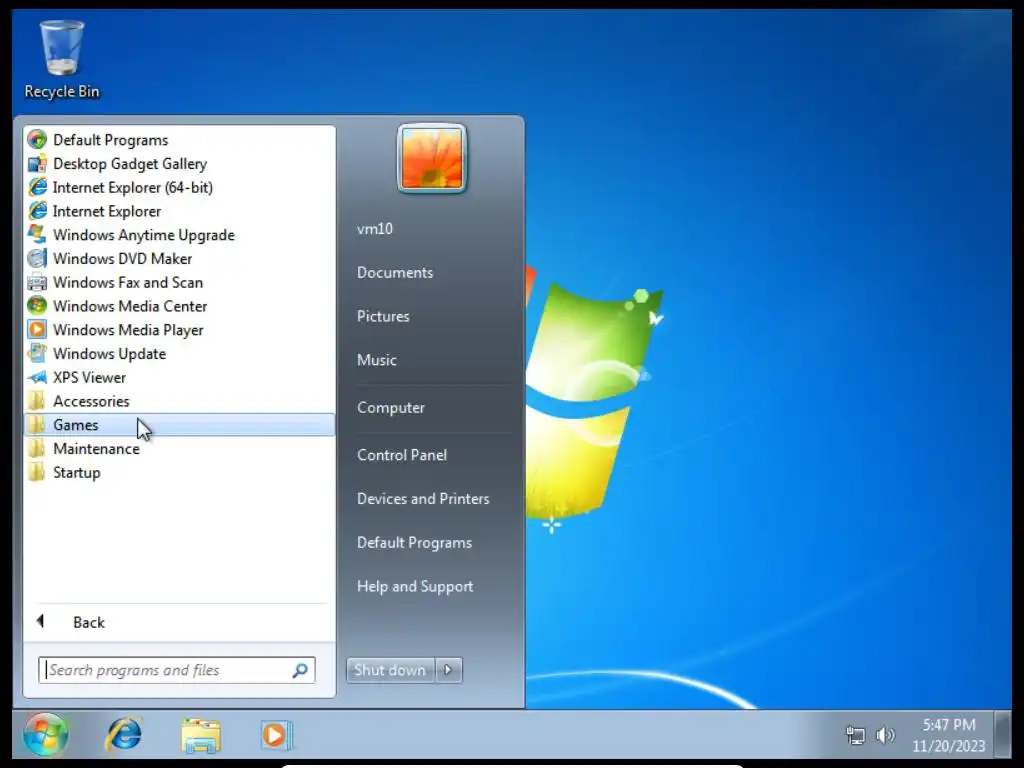
Task: Click the Search programs and files box
Action: (x=176, y=670)
